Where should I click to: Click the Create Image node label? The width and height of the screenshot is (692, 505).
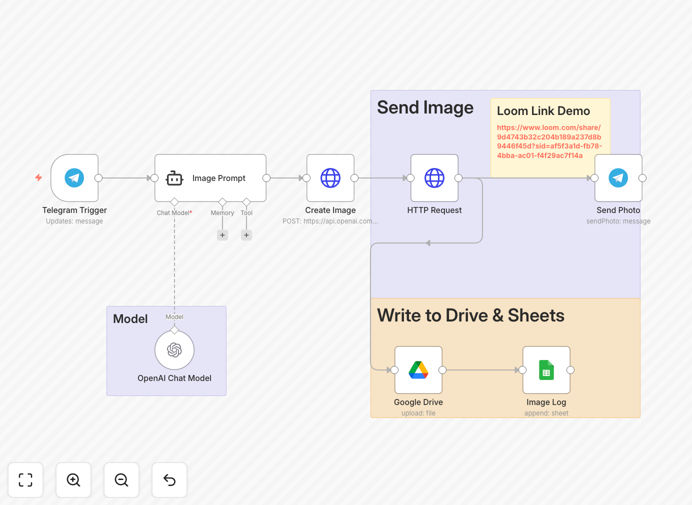click(331, 210)
